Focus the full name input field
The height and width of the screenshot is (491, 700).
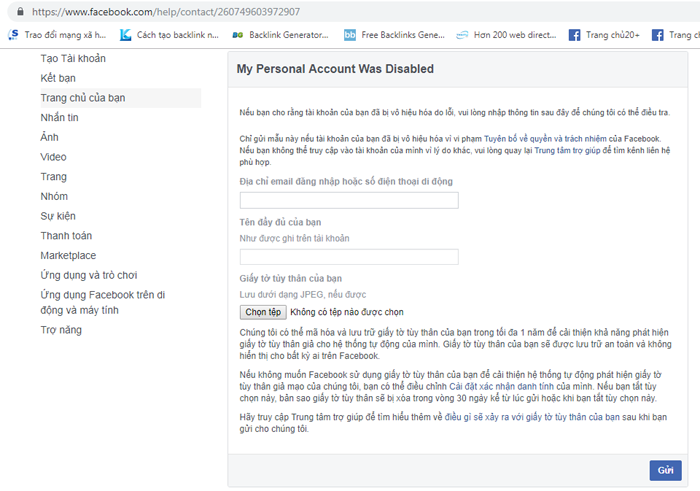(x=349, y=257)
